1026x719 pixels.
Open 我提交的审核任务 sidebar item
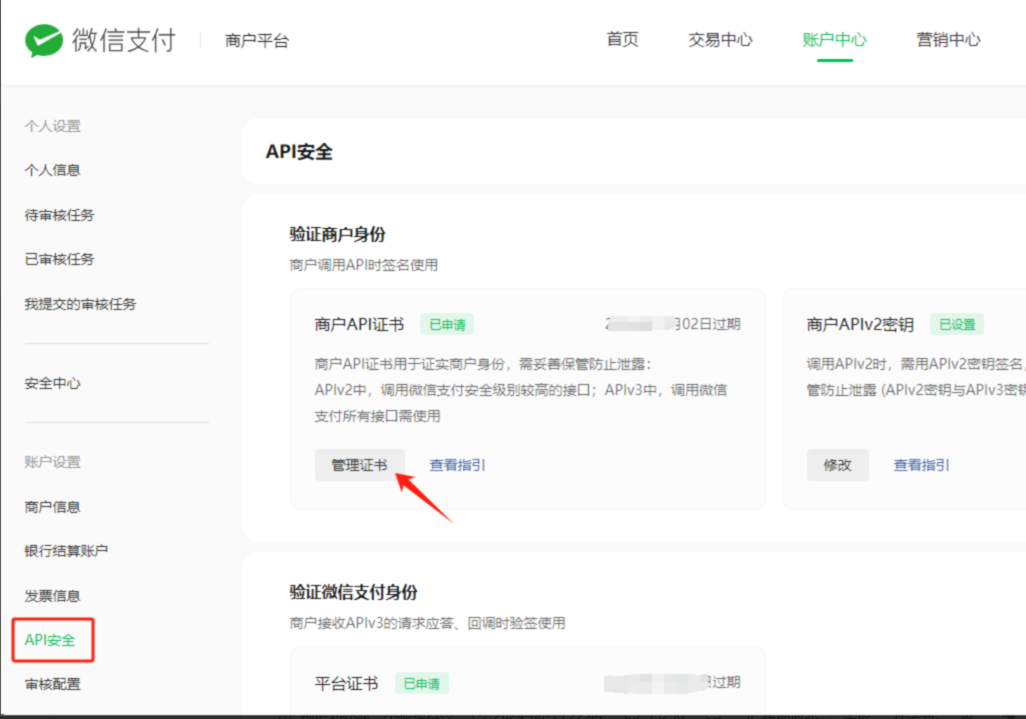tap(80, 304)
